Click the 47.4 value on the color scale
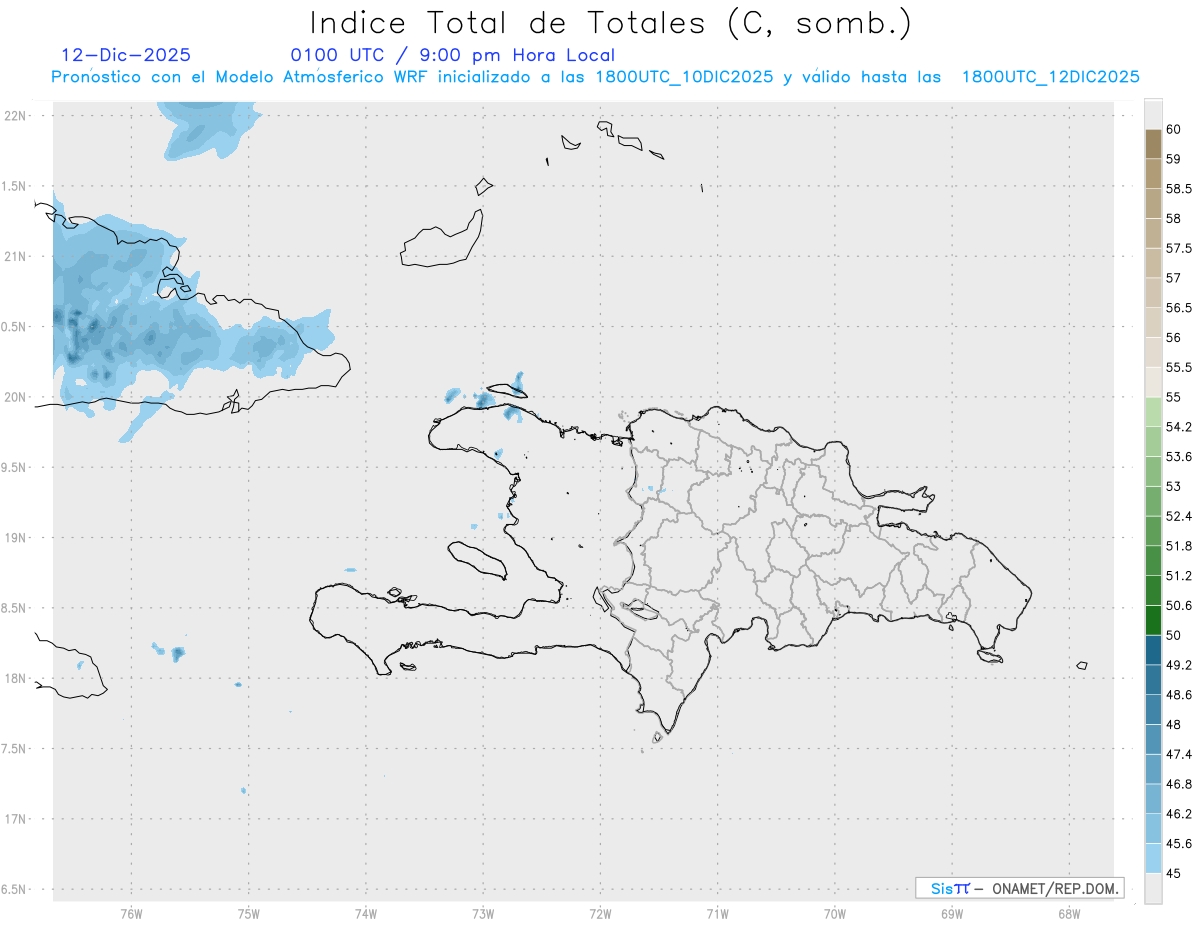This screenshot has width=1200, height=927. tap(1178, 754)
